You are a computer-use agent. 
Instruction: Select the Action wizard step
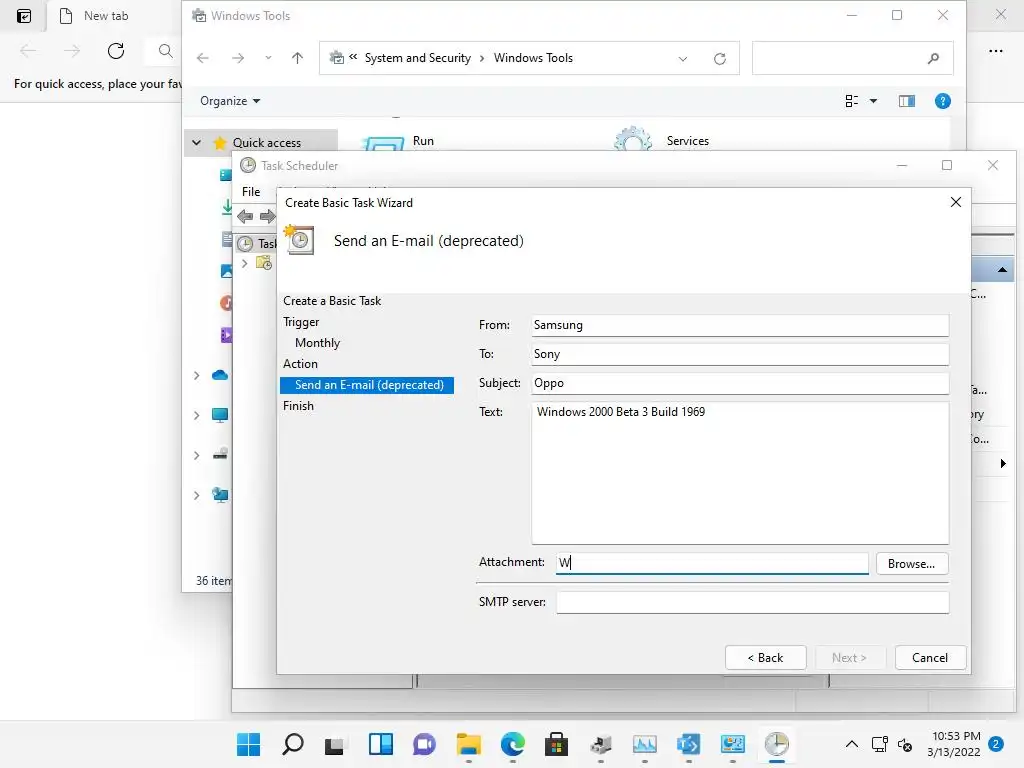pos(300,364)
